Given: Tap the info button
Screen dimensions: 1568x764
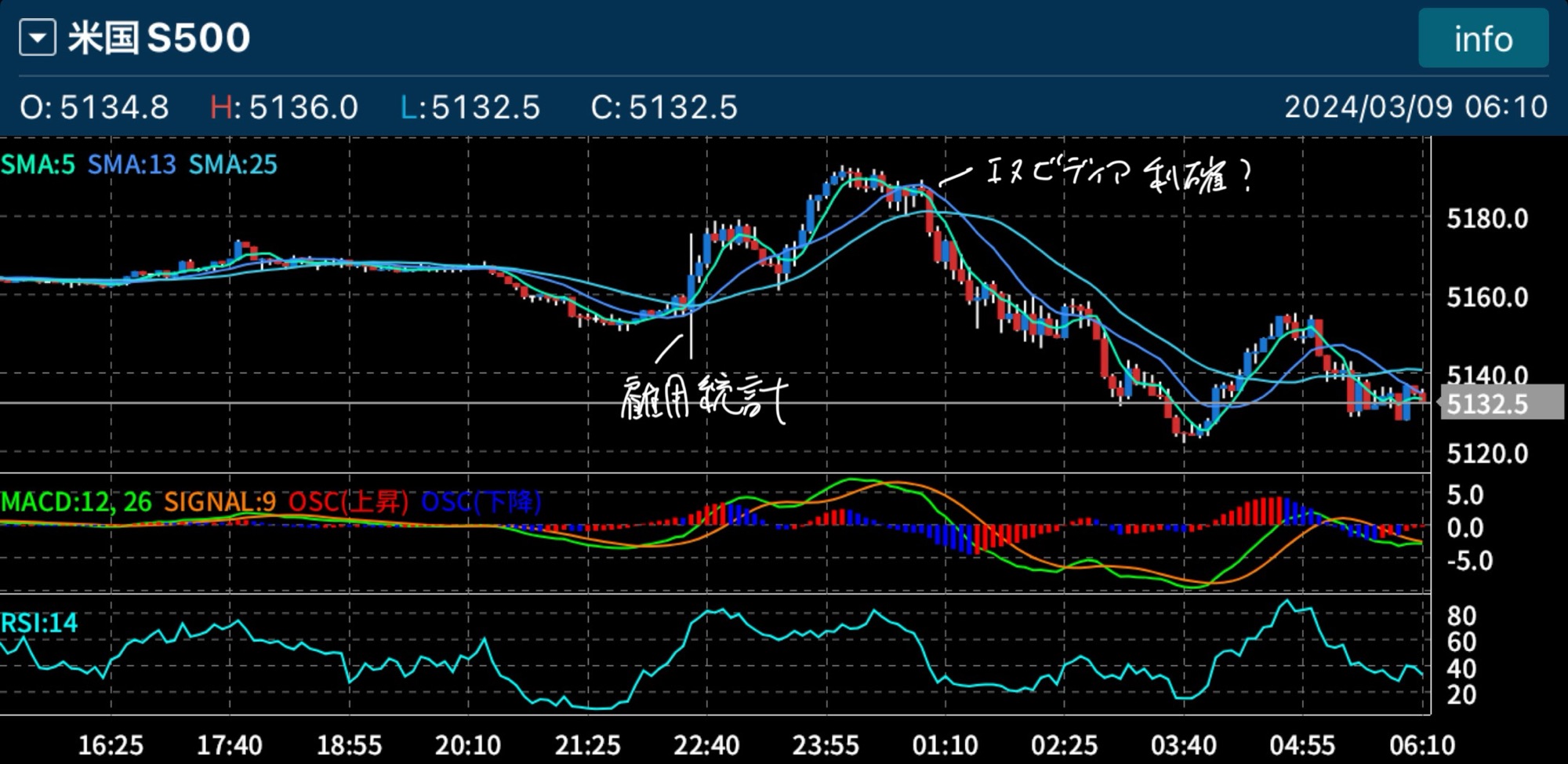Looking at the screenshot, I should click(x=1483, y=39).
